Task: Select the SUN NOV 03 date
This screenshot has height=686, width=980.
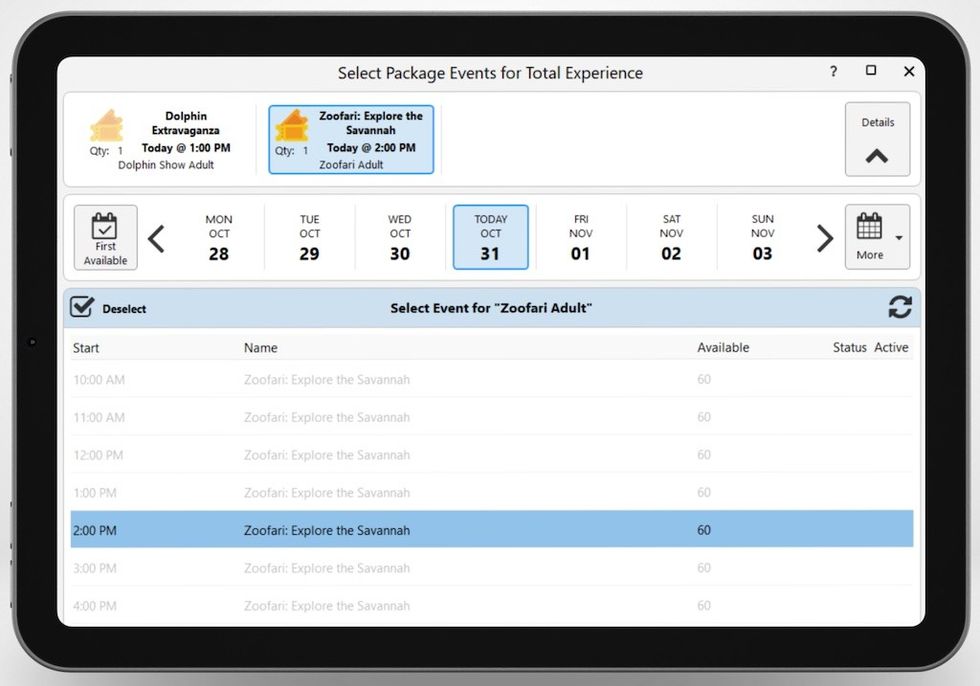Action: pyautogui.click(x=762, y=237)
